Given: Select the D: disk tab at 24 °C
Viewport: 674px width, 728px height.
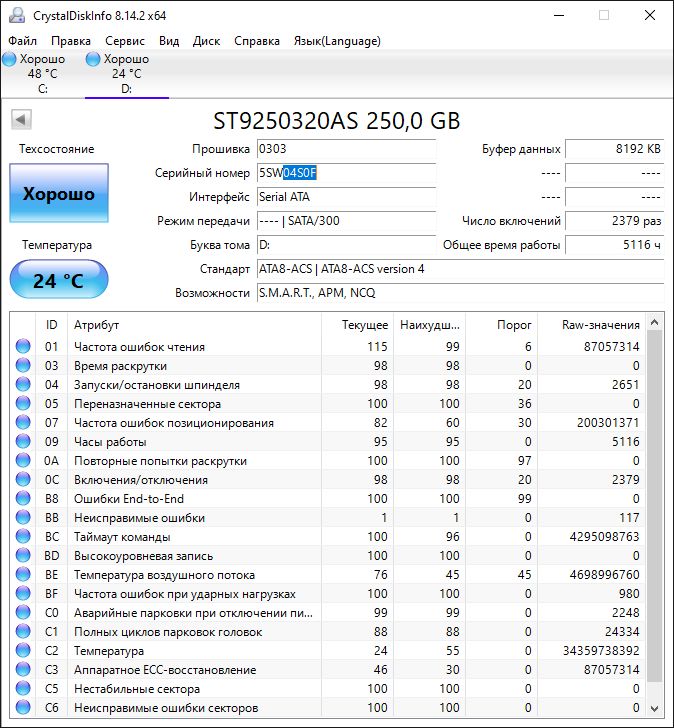Looking at the screenshot, I should click(x=126, y=73).
